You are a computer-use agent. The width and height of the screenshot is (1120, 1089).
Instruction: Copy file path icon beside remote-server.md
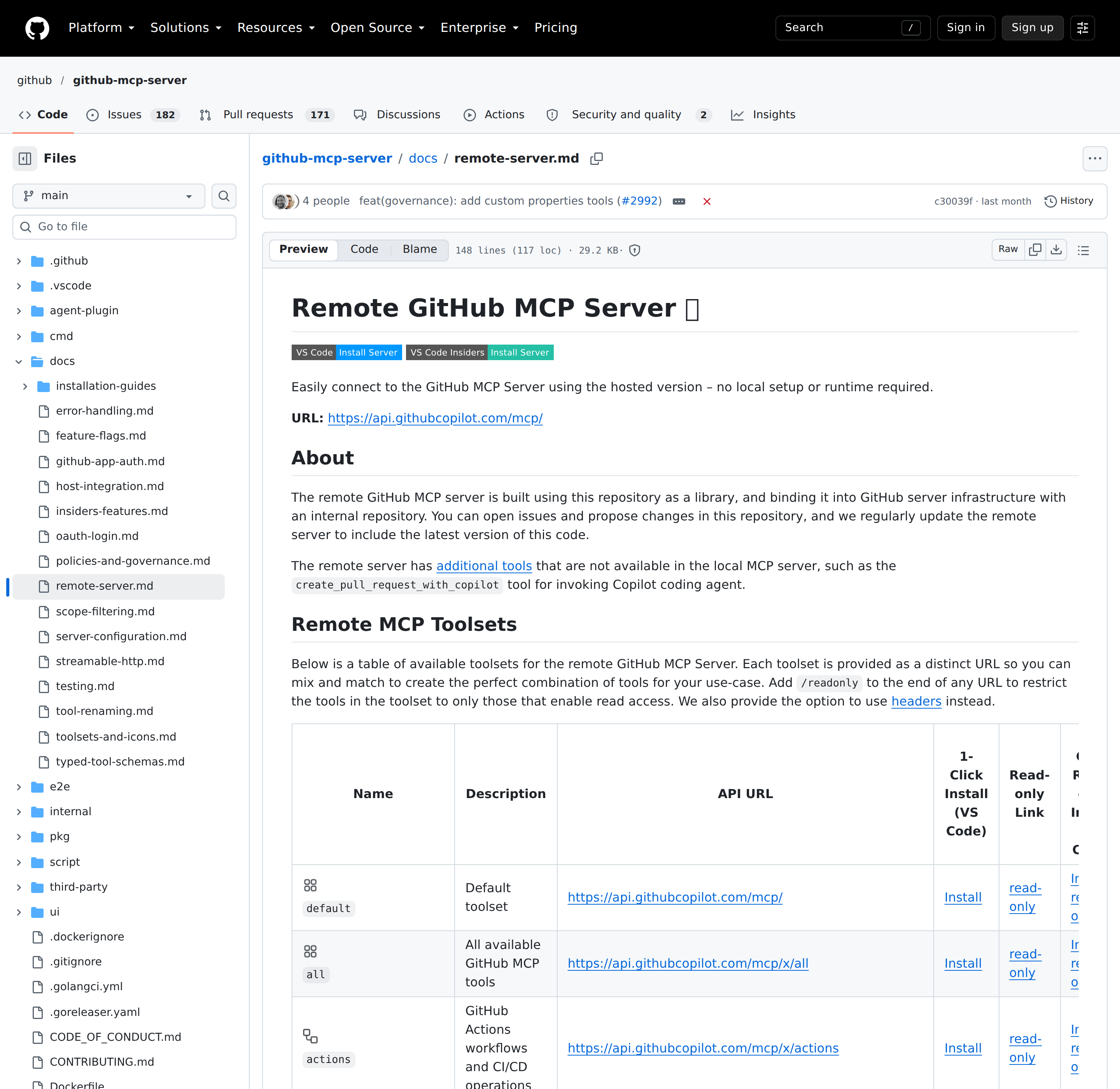click(597, 158)
